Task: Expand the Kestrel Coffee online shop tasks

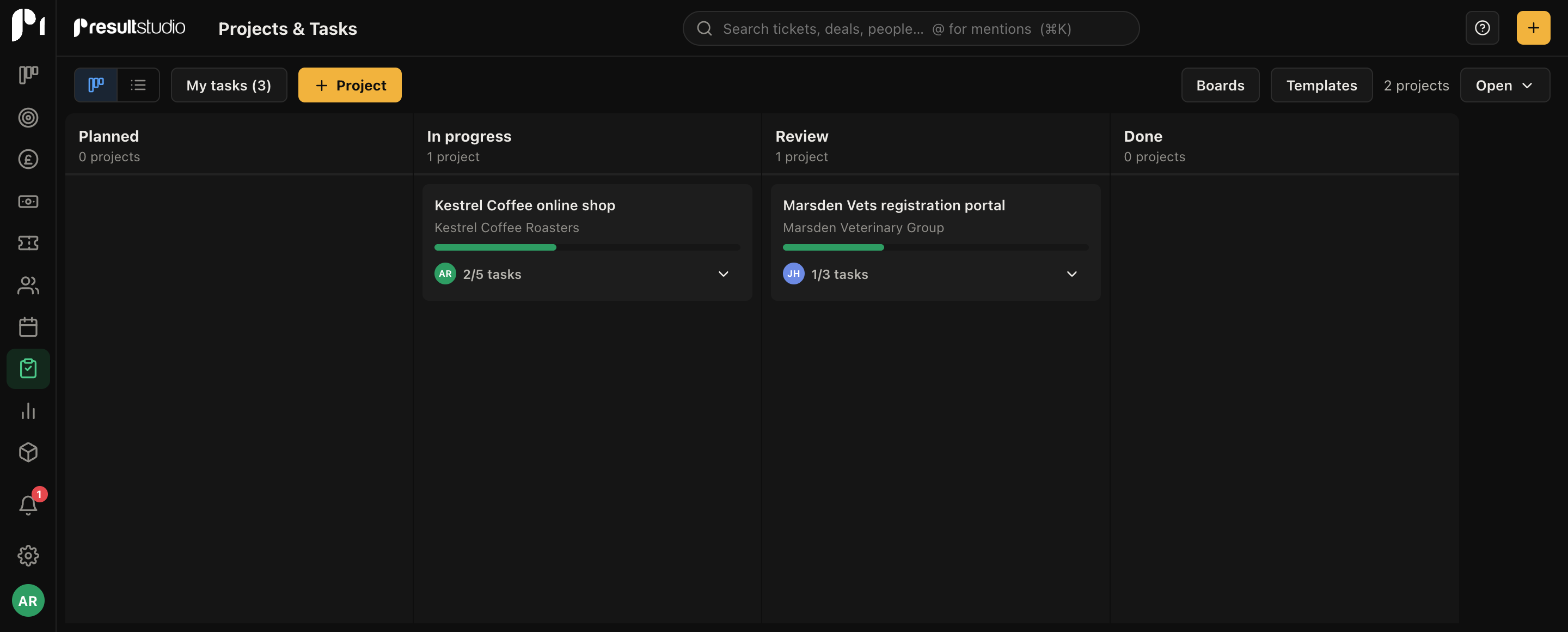Action: coord(723,274)
